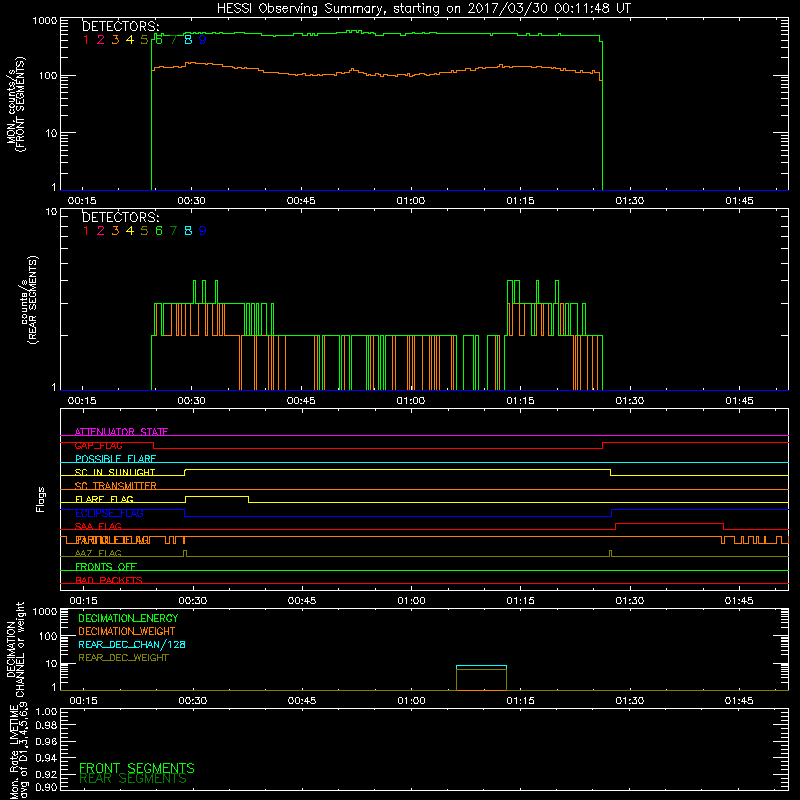Click cyan detector number 8 in front segments legend
Image resolution: width=800 pixels, height=800 pixels.
(x=188, y=40)
